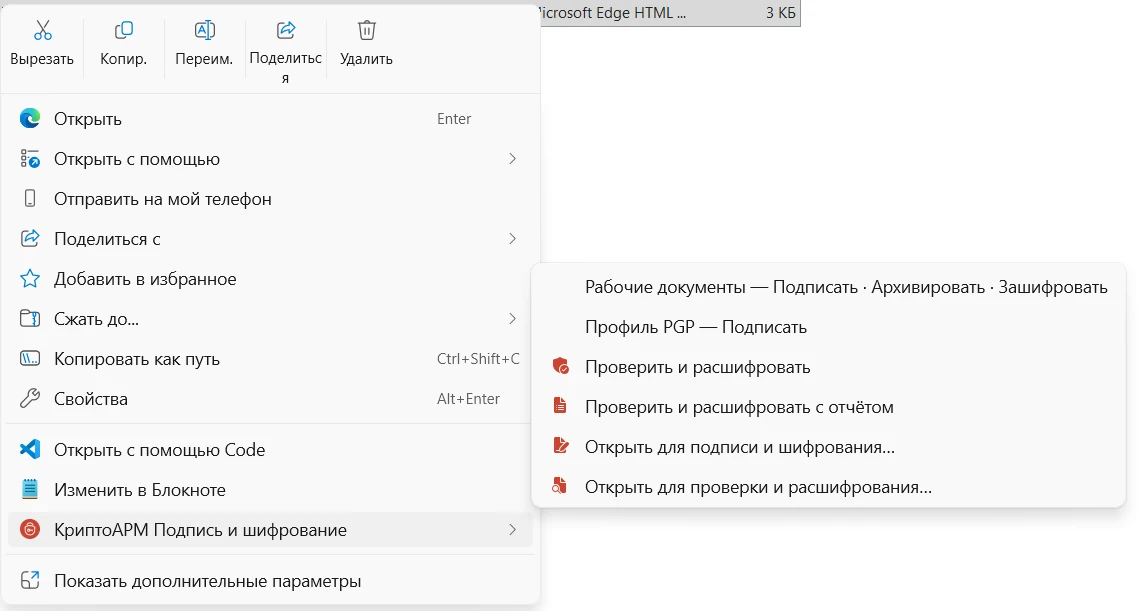Click the Cut scissors icon
Image resolution: width=1148 pixels, height=611 pixels.
[42, 30]
